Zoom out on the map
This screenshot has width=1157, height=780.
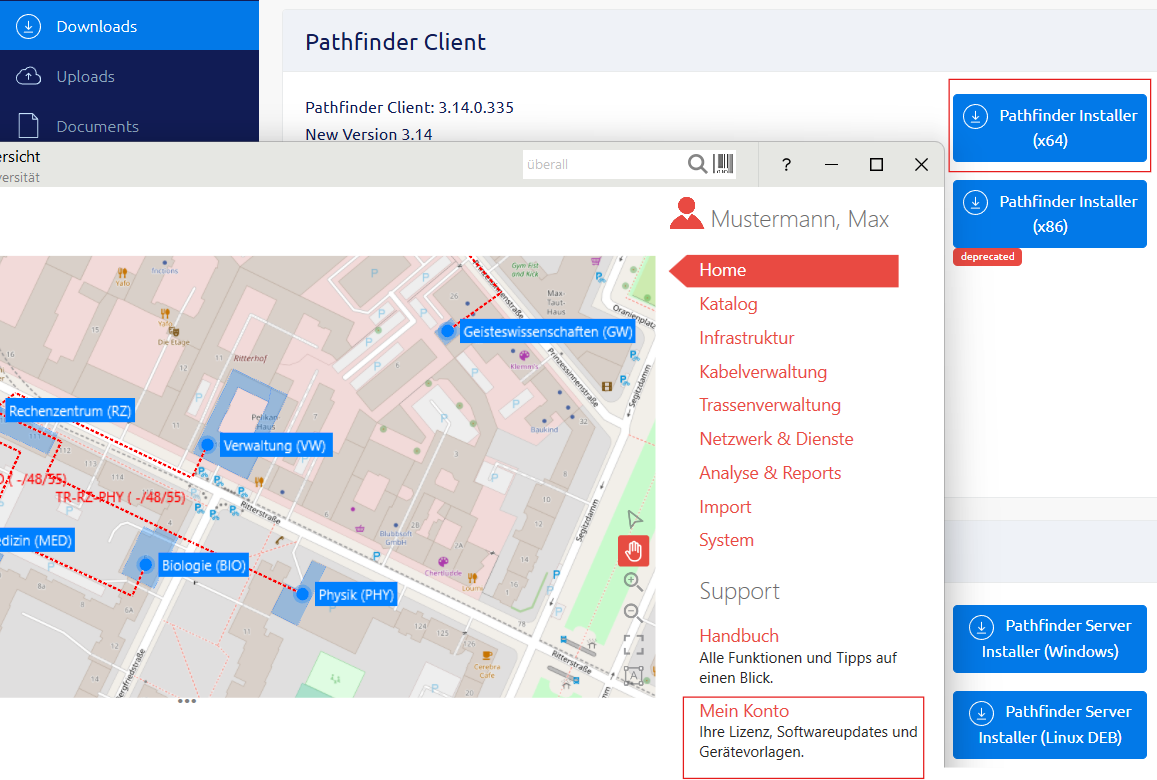click(x=633, y=611)
